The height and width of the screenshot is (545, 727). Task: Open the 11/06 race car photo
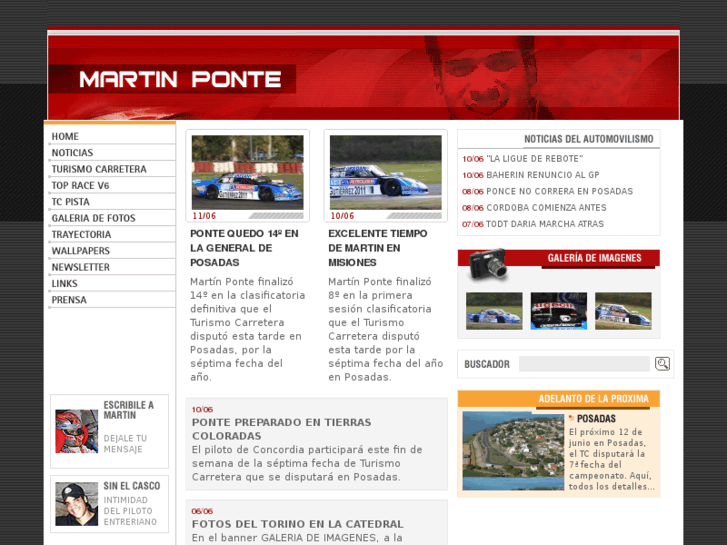[x=248, y=173]
